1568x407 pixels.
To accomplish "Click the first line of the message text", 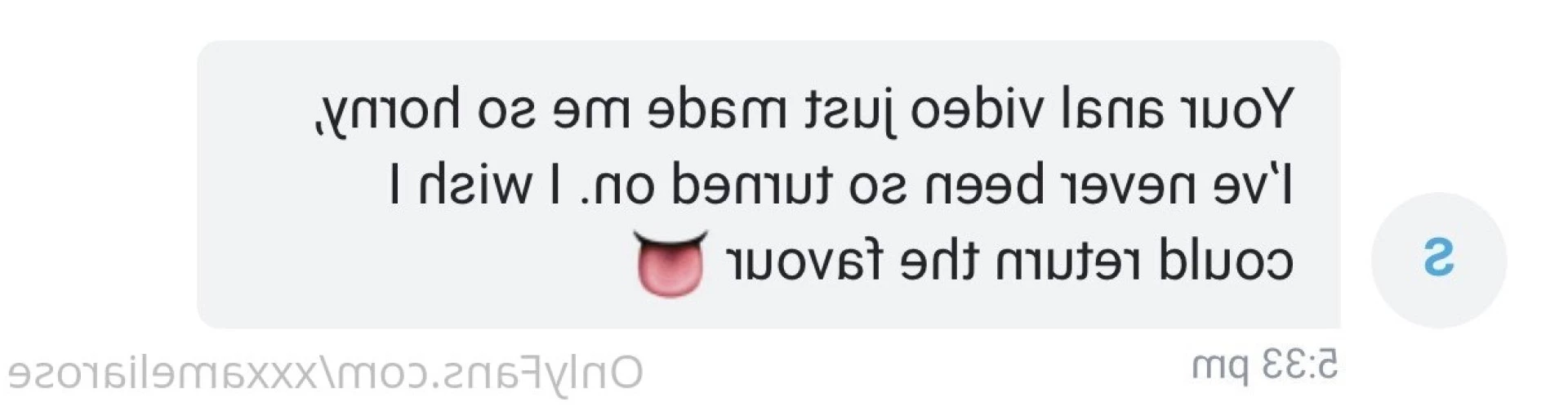I will [x=804, y=112].
